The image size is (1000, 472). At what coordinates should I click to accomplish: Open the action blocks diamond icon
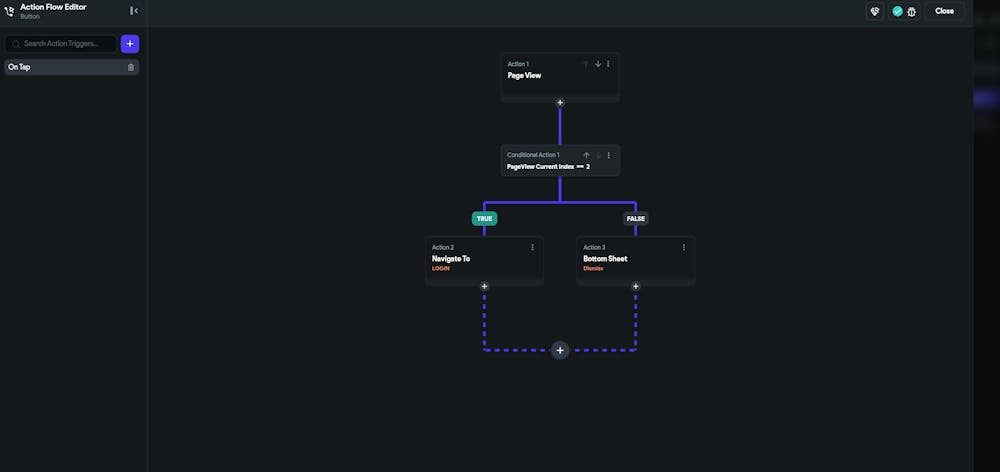pos(875,11)
